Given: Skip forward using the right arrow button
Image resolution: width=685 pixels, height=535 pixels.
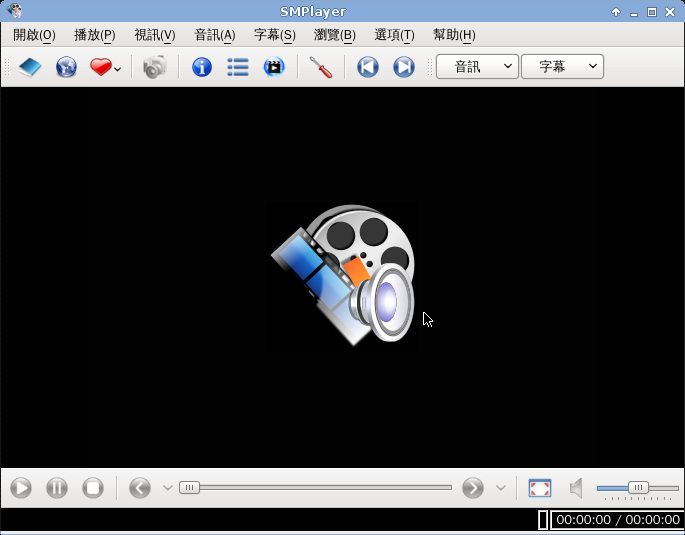Looking at the screenshot, I should (473, 488).
